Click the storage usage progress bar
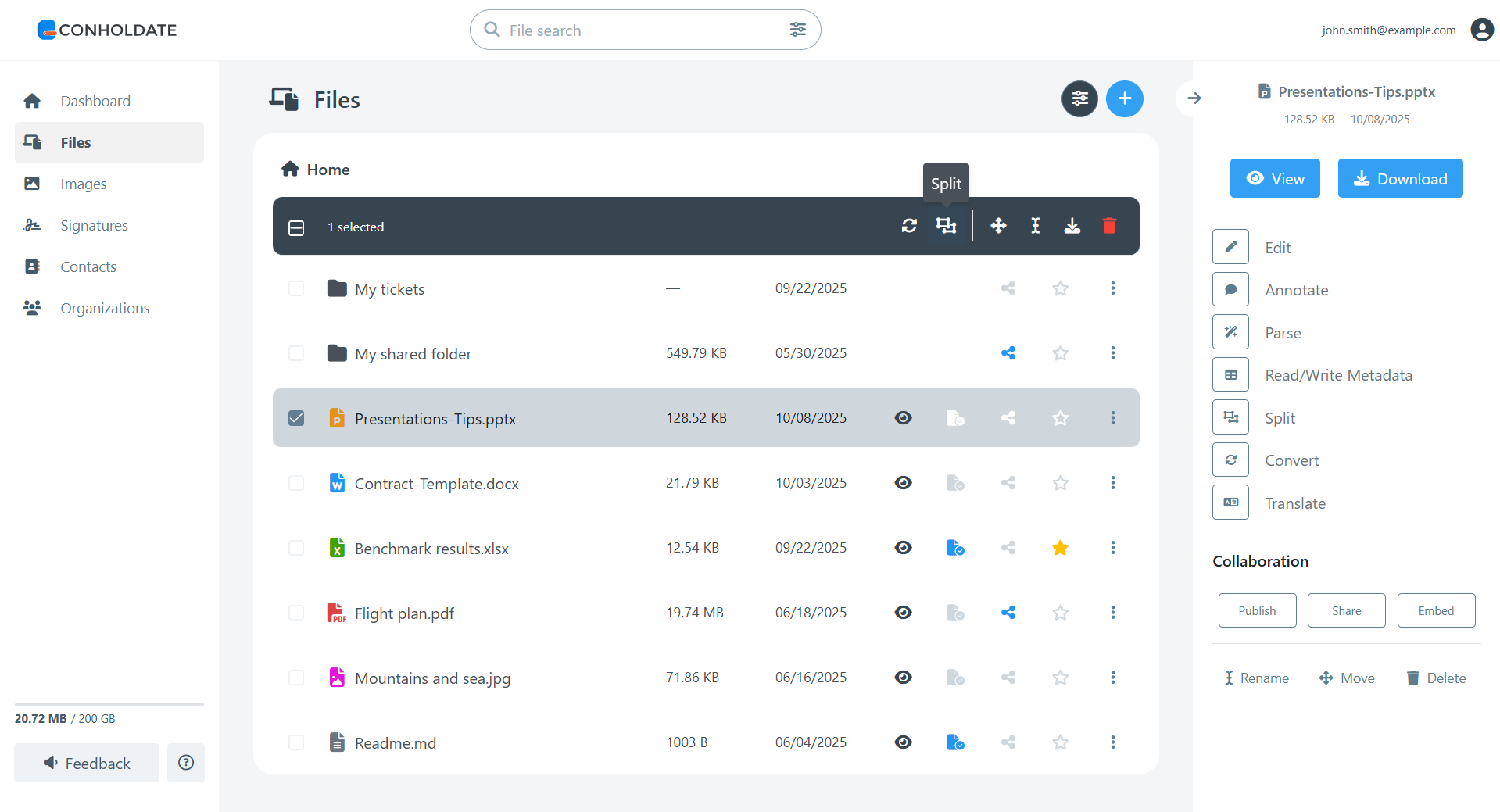This screenshot has height=812, width=1500. [x=109, y=704]
